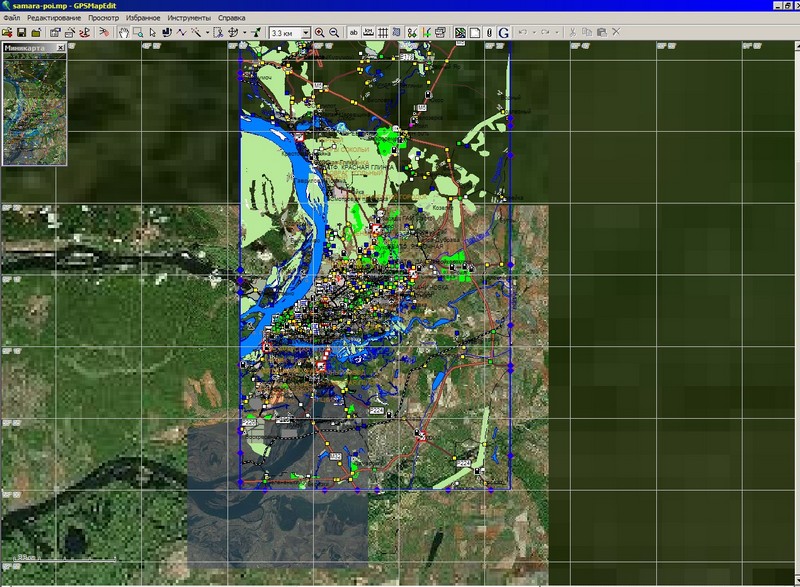
Task: Click the Google maps 'G' icon
Action: [504, 32]
